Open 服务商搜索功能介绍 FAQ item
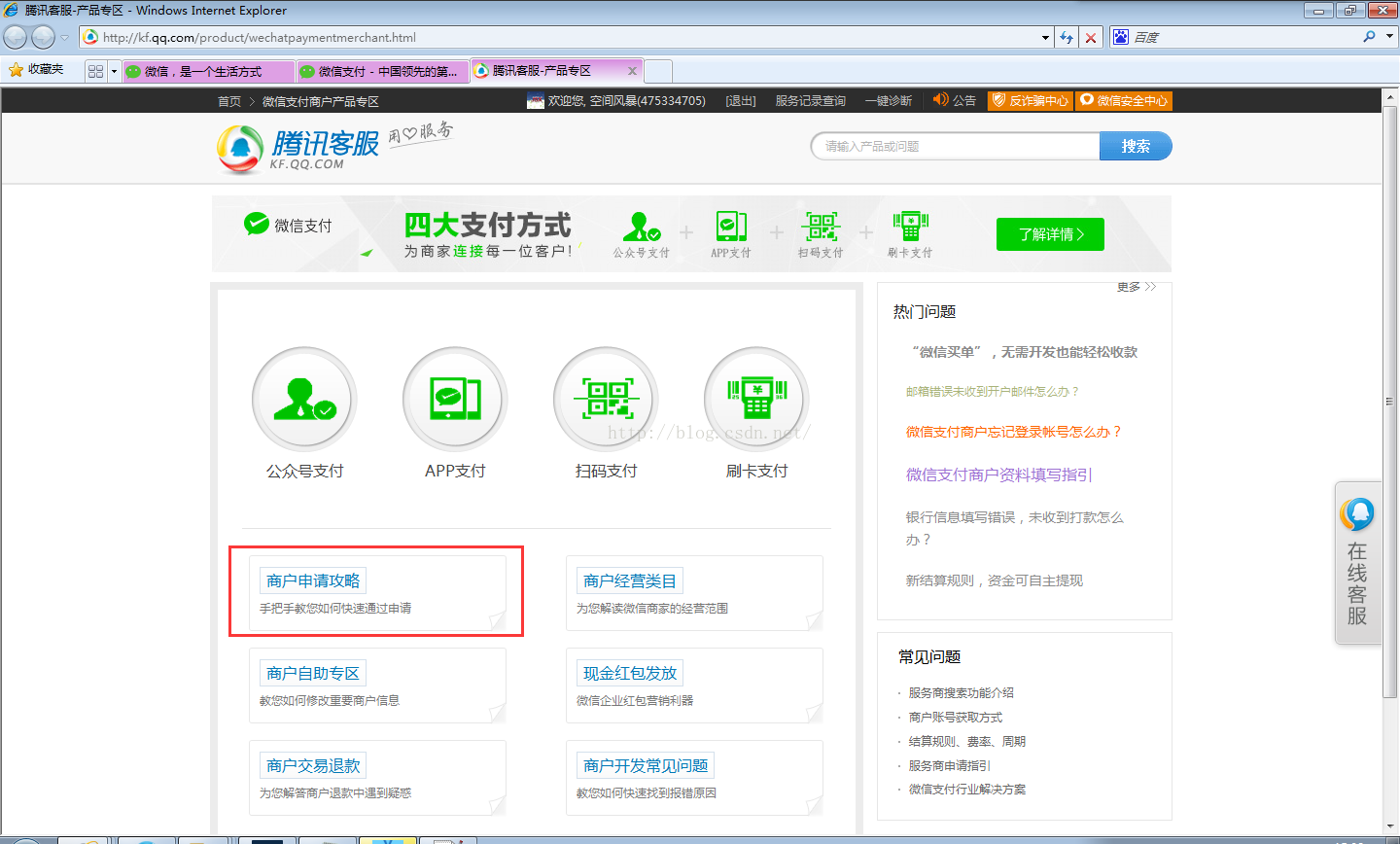The width and height of the screenshot is (1400, 844). click(x=961, y=692)
